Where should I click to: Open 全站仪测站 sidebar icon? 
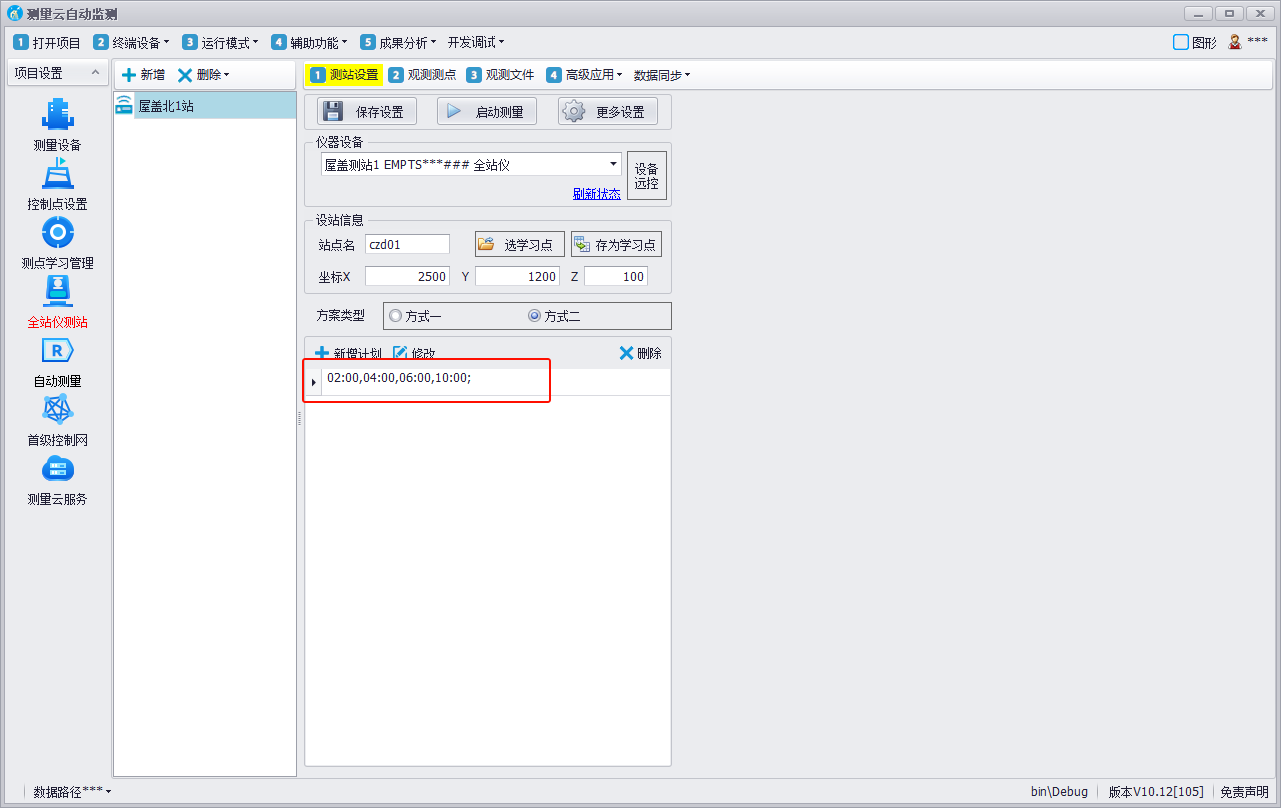tap(57, 293)
